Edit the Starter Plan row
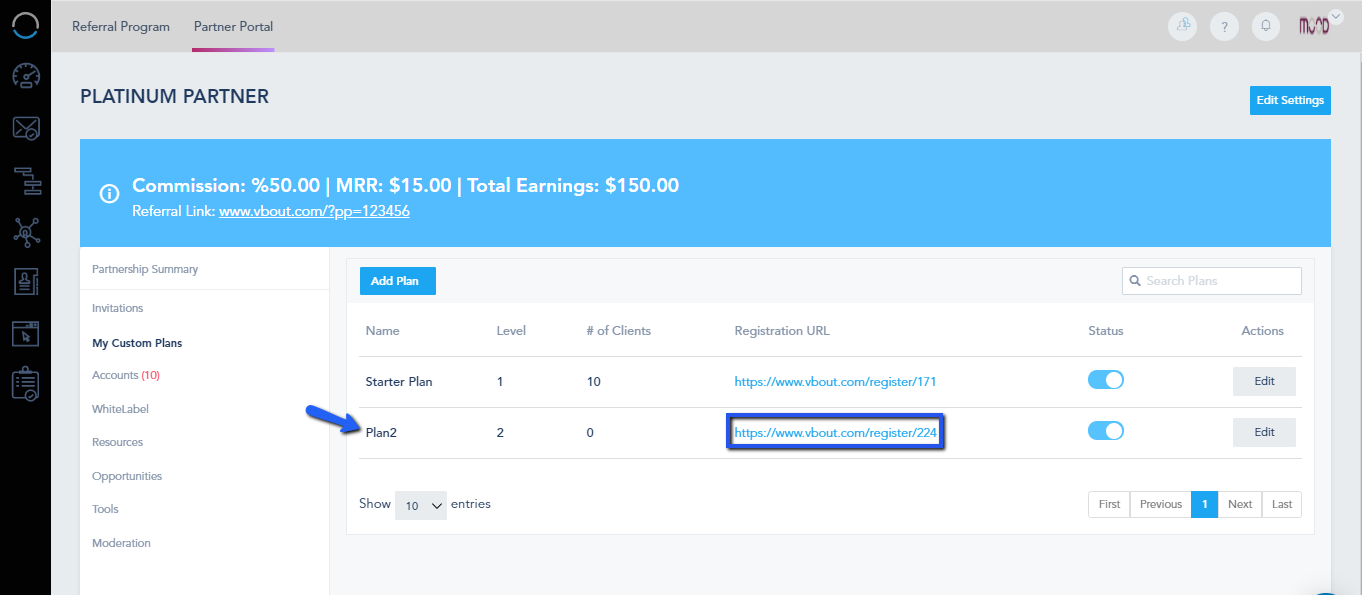 [x=1264, y=381]
